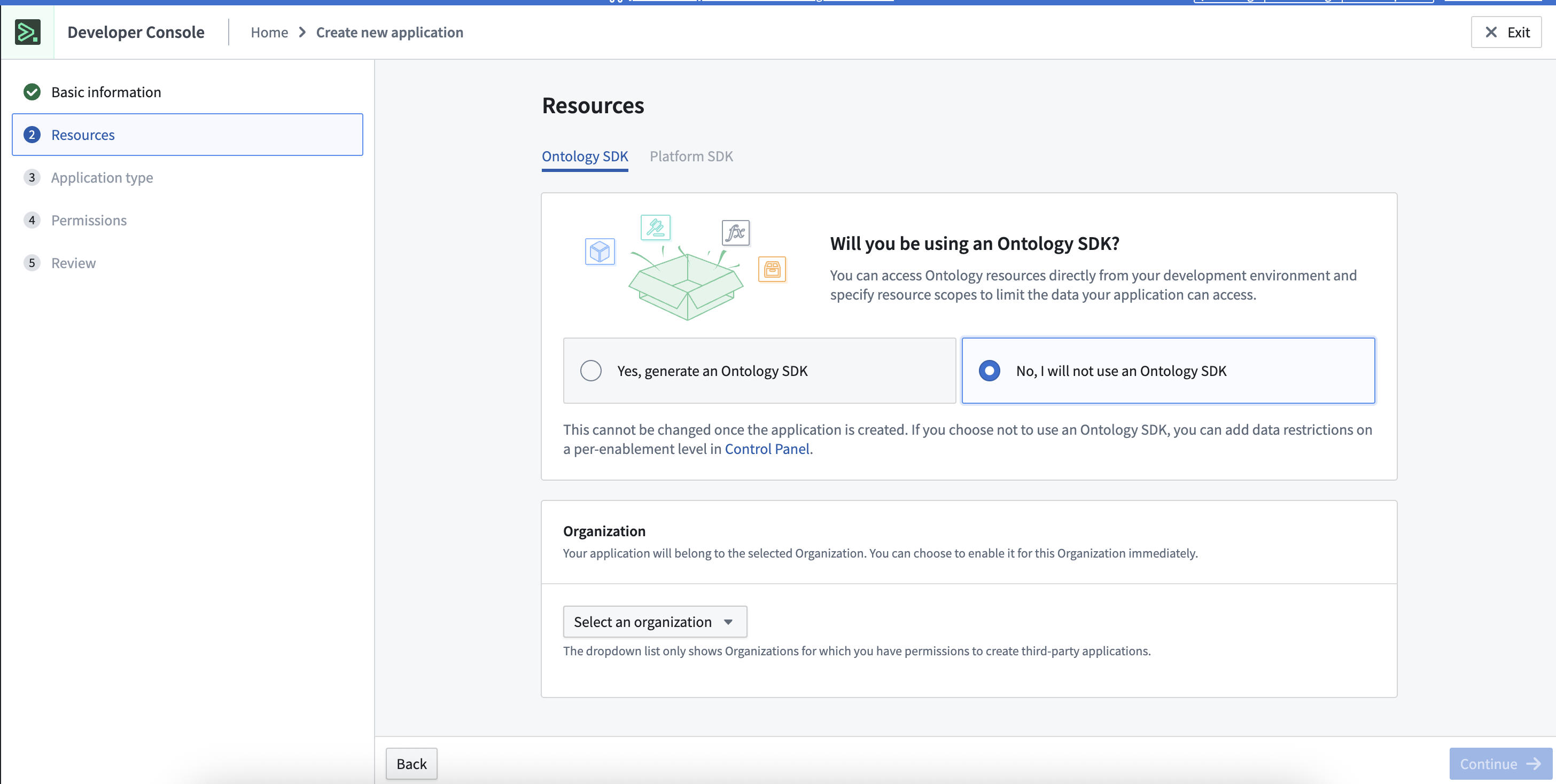
Task: Click the step 2 number badge
Action: point(32,135)
